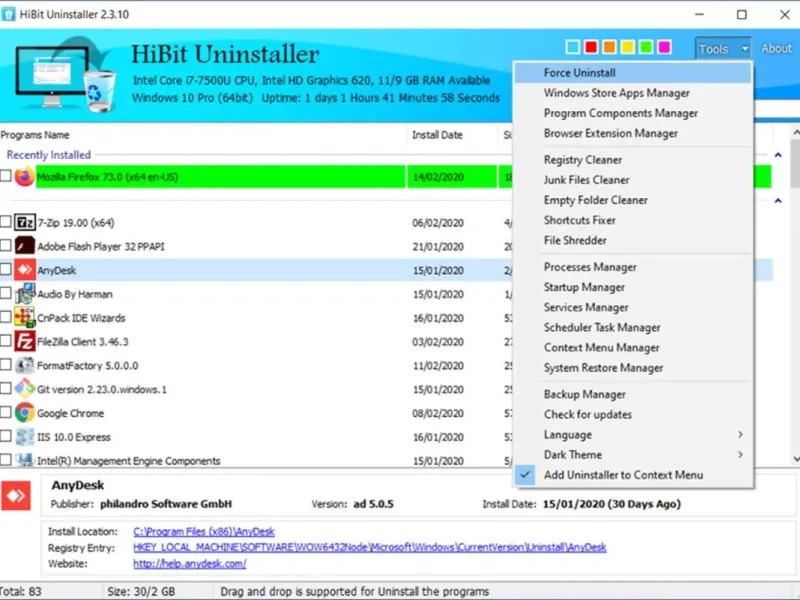Click the IIS 10.0 Express icon
Screen dimensions: 800x600
(24, 437)
